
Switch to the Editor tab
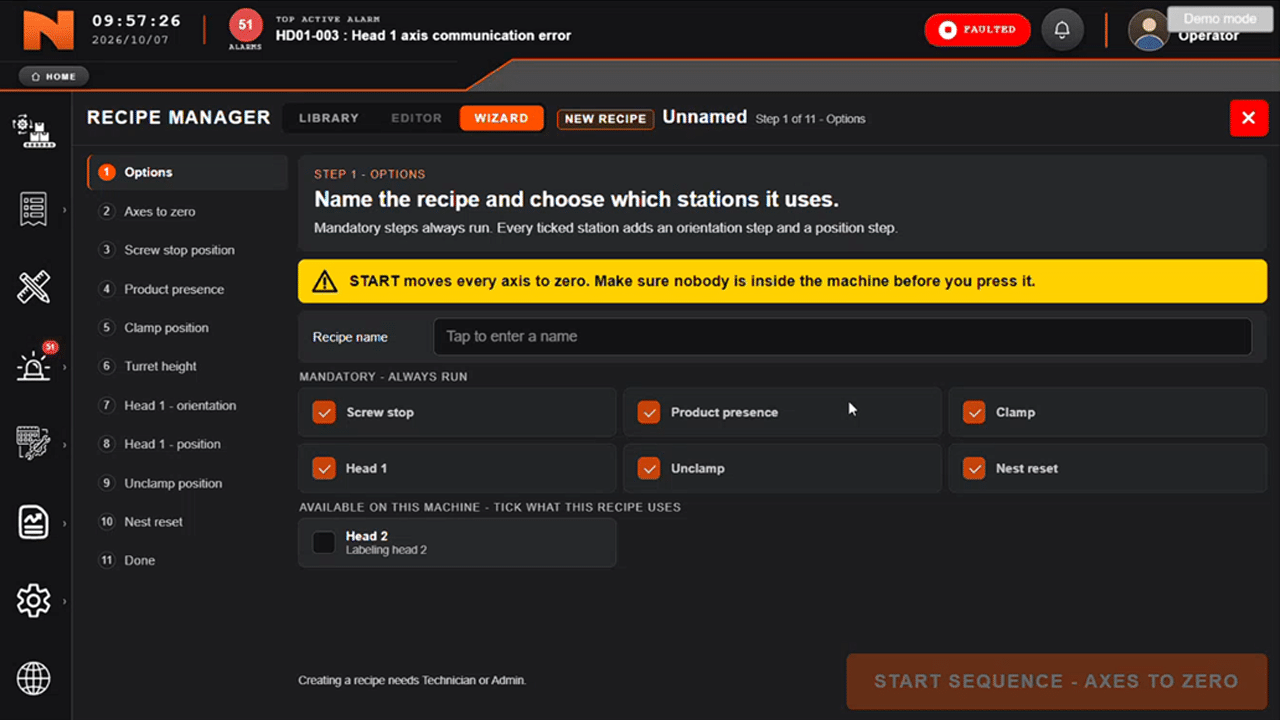(416, 118)
